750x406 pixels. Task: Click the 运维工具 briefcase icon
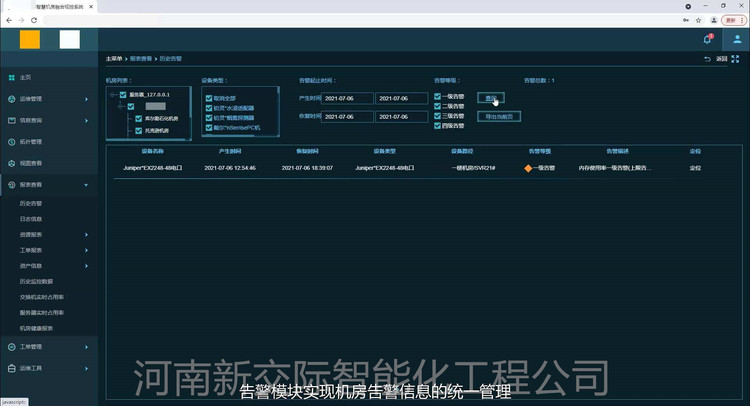point(11,368)
